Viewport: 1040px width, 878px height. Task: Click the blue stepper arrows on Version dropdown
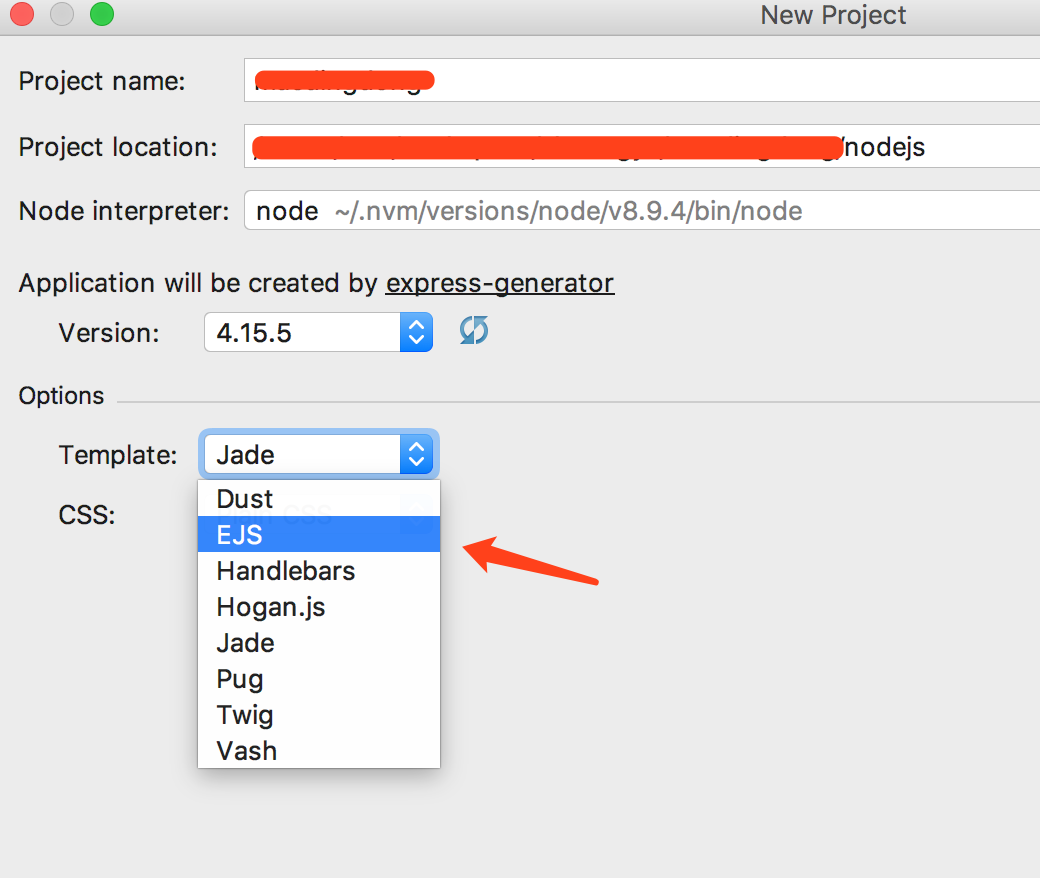[416, 331]
